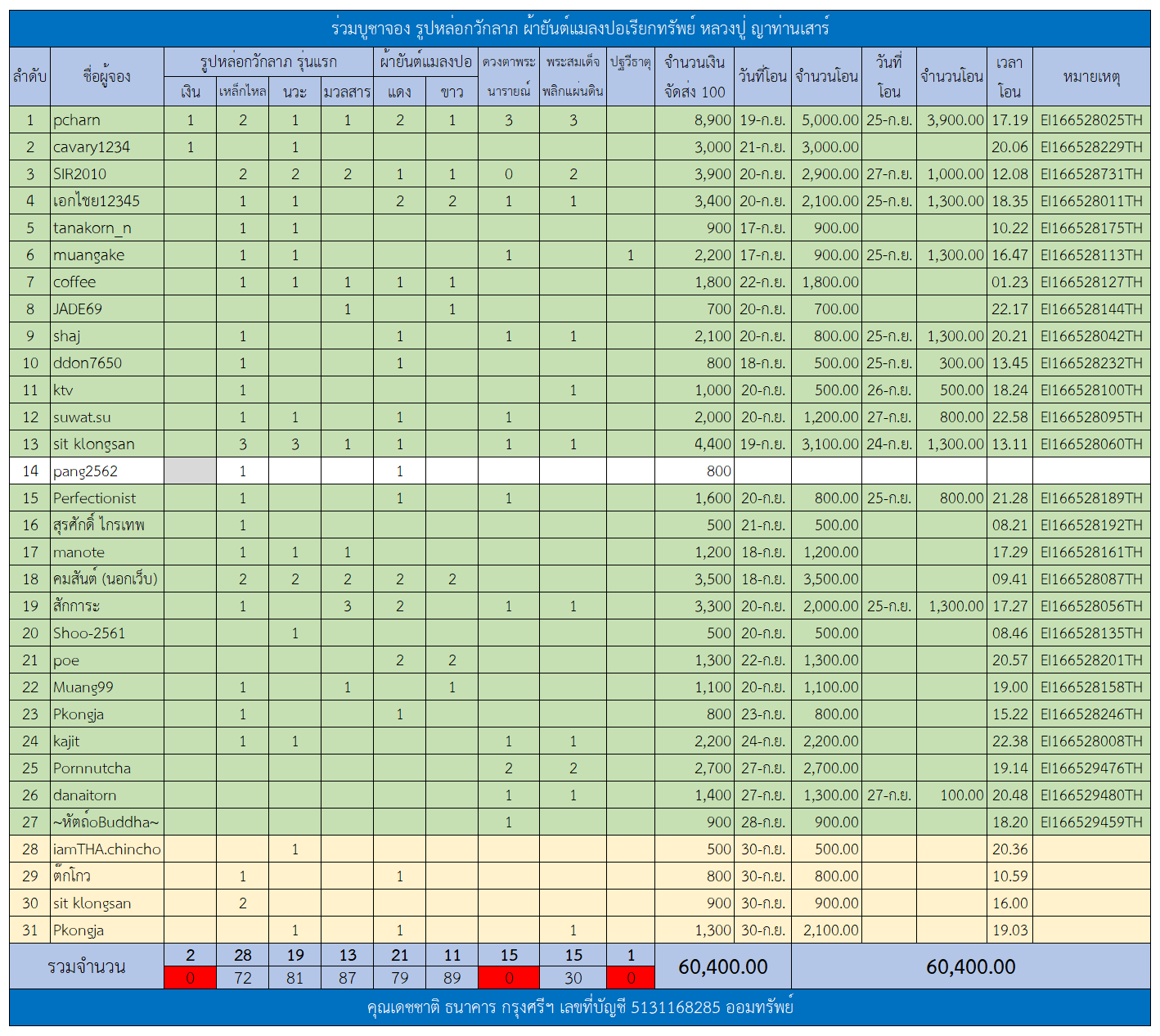
Task: Select the 'ผ้ายันต์แมลงปอ' group header
Action: pos(426,62)
